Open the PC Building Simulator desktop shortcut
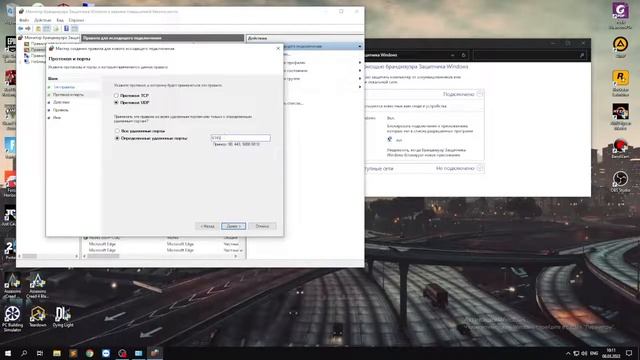 pos(12,319)
